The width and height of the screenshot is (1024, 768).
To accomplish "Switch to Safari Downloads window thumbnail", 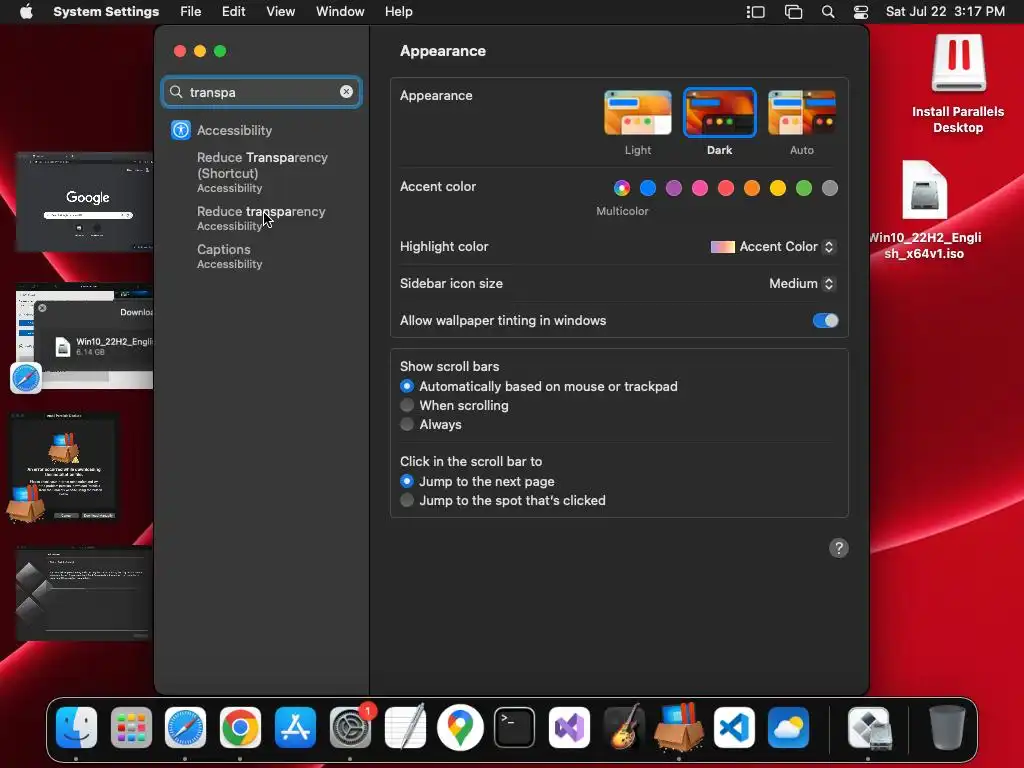I will point(84,336).
